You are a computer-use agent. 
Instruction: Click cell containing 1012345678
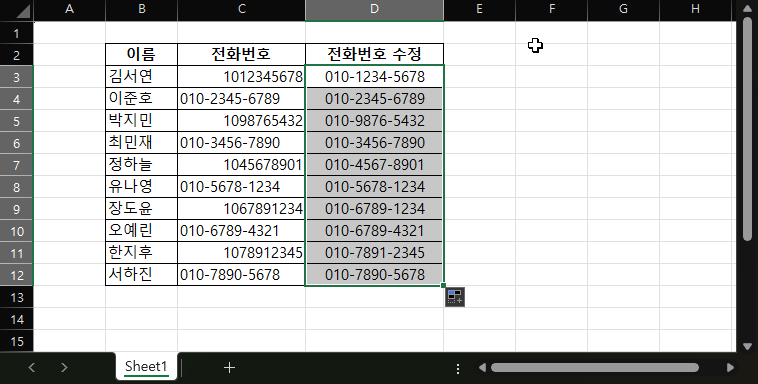click(x=242, y=76)
